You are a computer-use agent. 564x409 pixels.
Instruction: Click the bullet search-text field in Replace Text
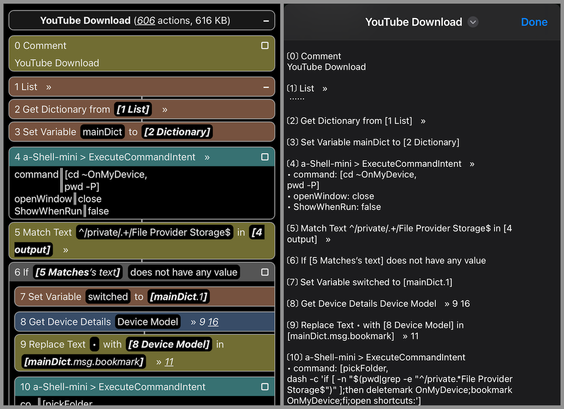point(94,344)
